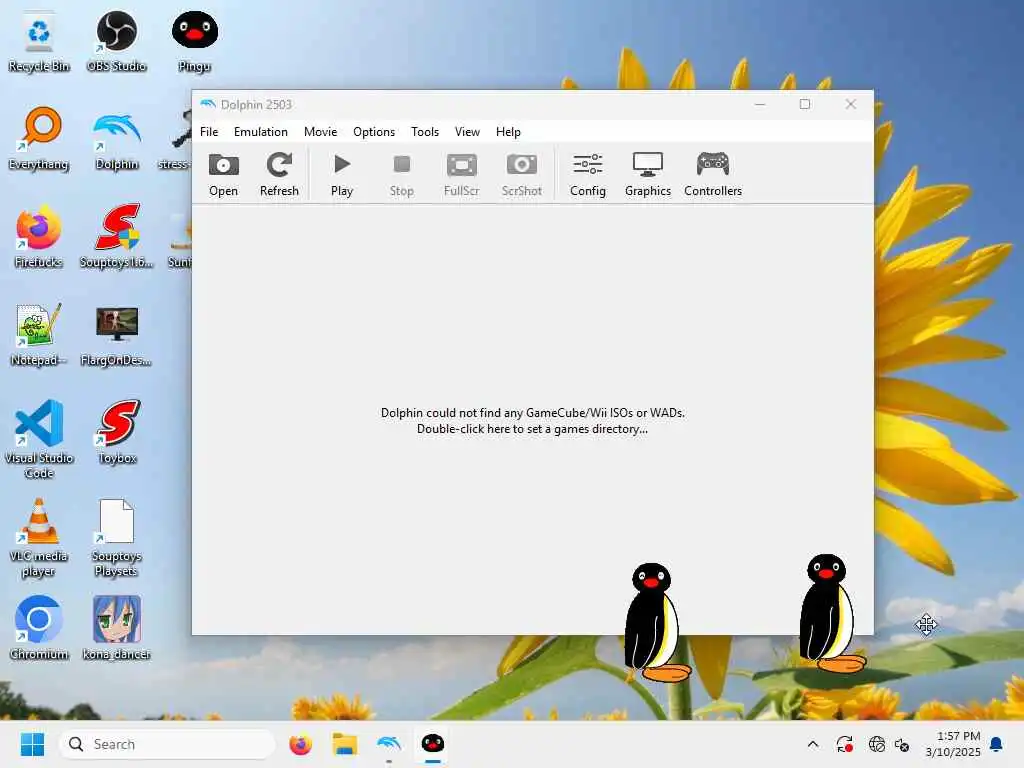
Task: Expand the hidden system tray icons chevron
Action: click(x=813, y=744)
